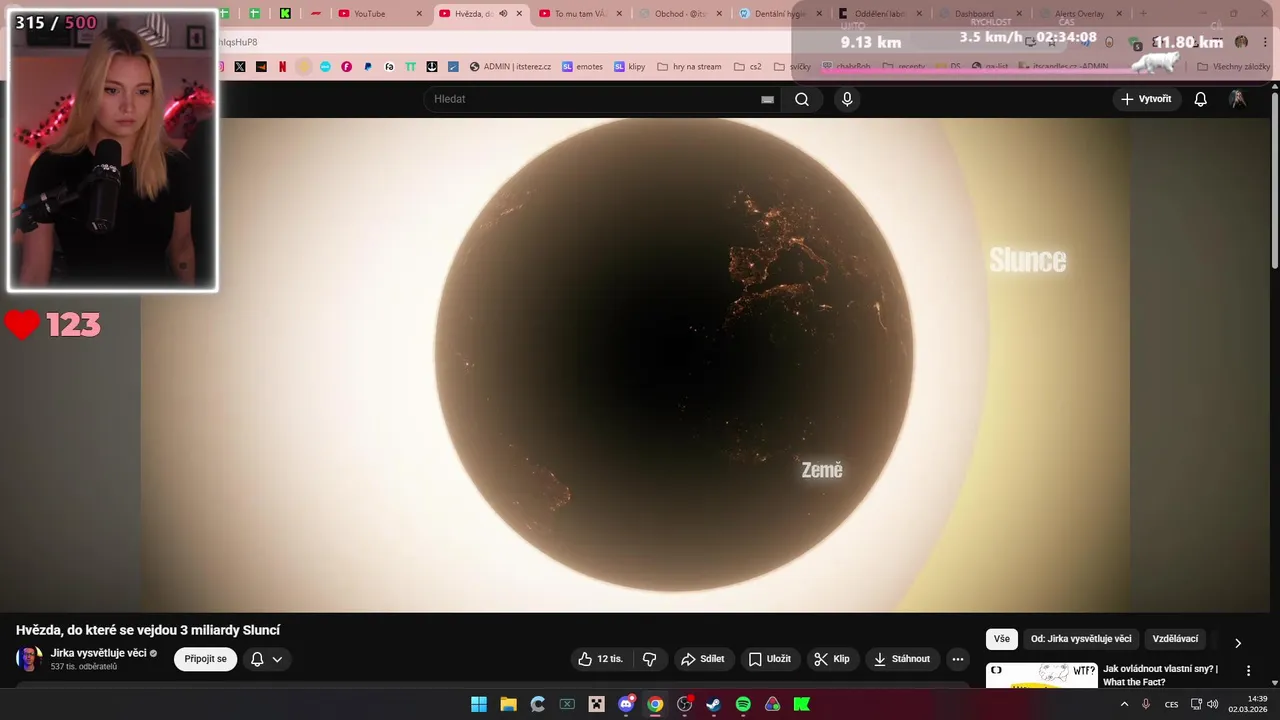Open the options menu for the Jak ovládnout vlastní sny video

coord(1248,671)
